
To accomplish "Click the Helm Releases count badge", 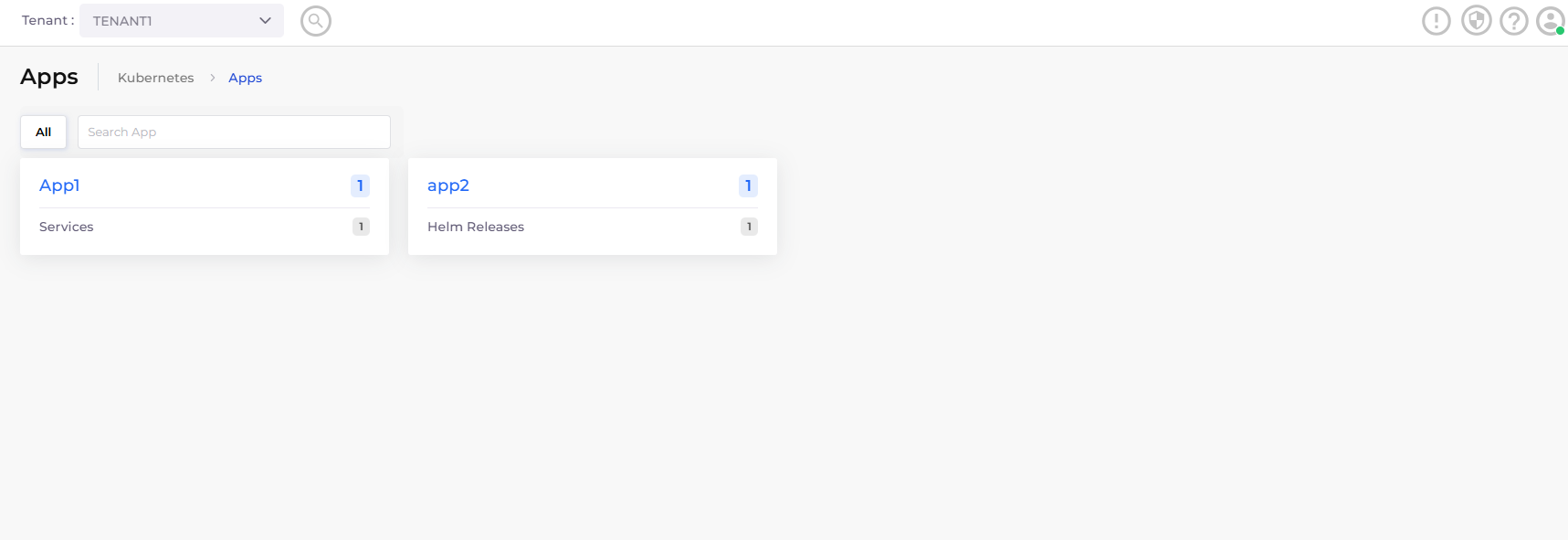I will pos(749,227).
